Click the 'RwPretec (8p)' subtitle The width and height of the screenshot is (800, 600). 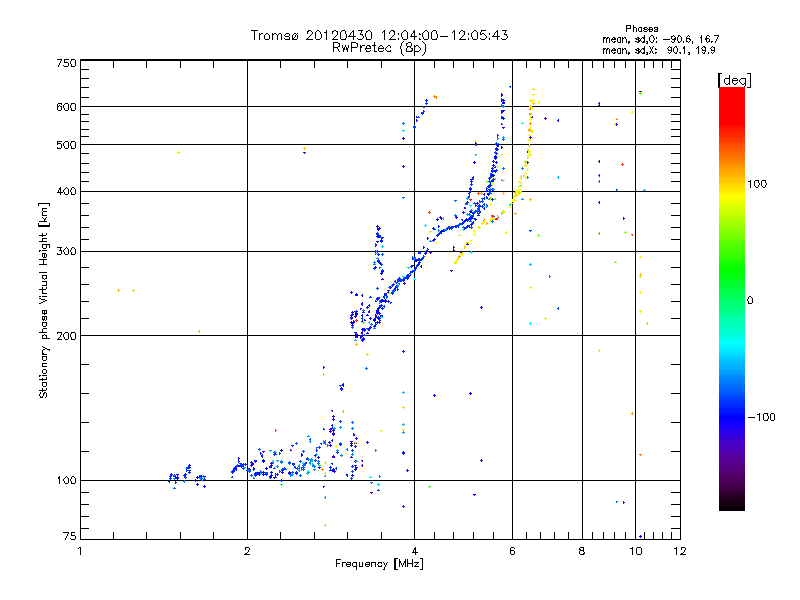[379, 48]
